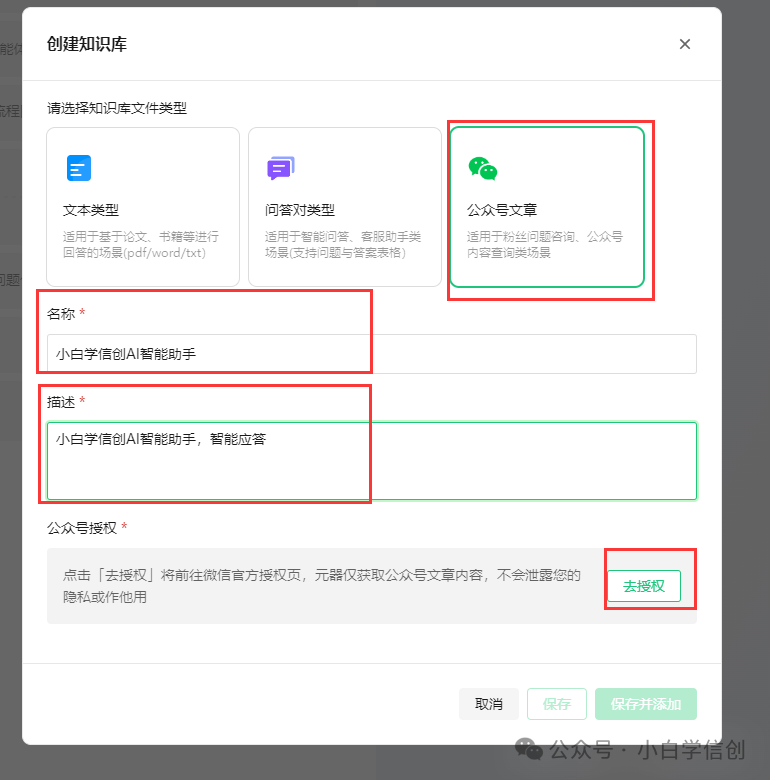Click the blue document icon for 文本类型

79,168
